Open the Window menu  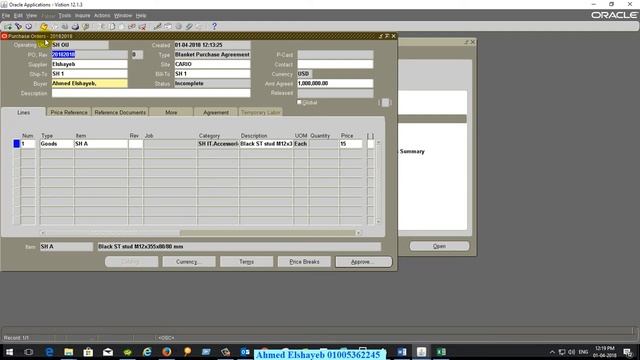pos(123,16)
